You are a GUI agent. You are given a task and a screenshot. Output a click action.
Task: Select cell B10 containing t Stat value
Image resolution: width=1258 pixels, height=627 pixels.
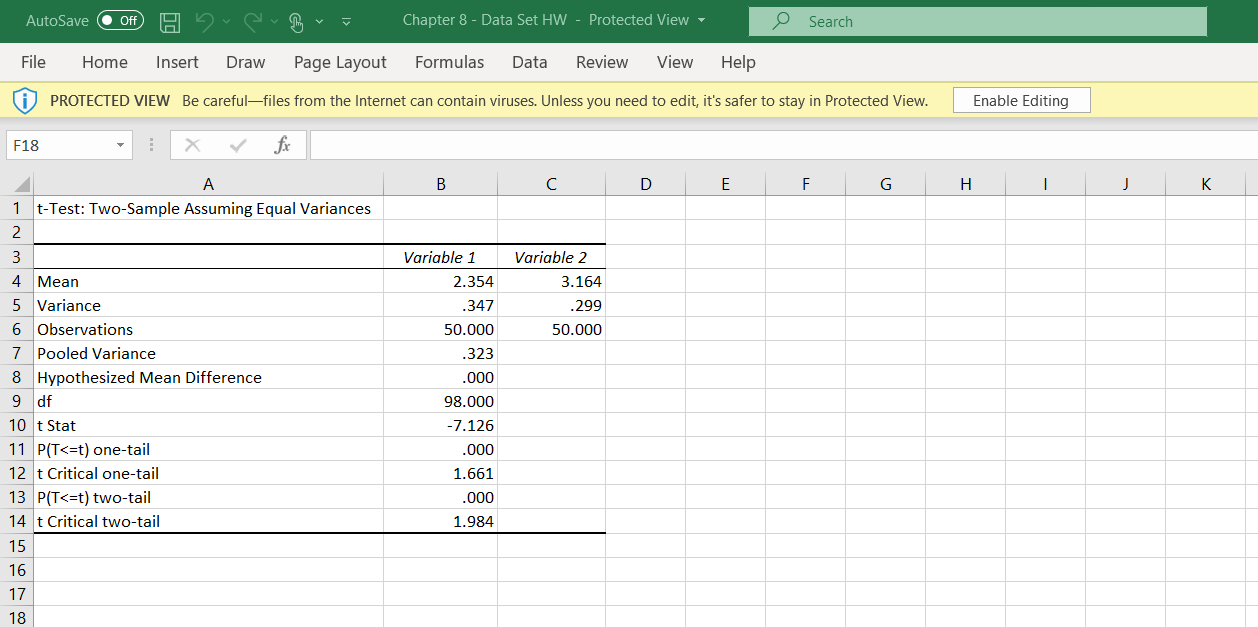pos(440,425)
